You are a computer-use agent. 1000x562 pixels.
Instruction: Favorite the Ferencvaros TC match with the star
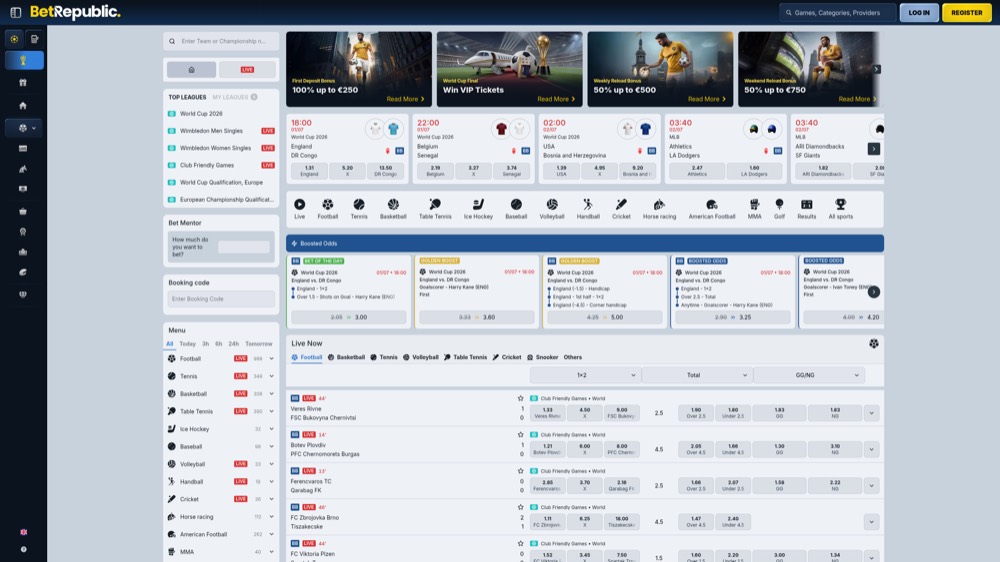(520, 471)
